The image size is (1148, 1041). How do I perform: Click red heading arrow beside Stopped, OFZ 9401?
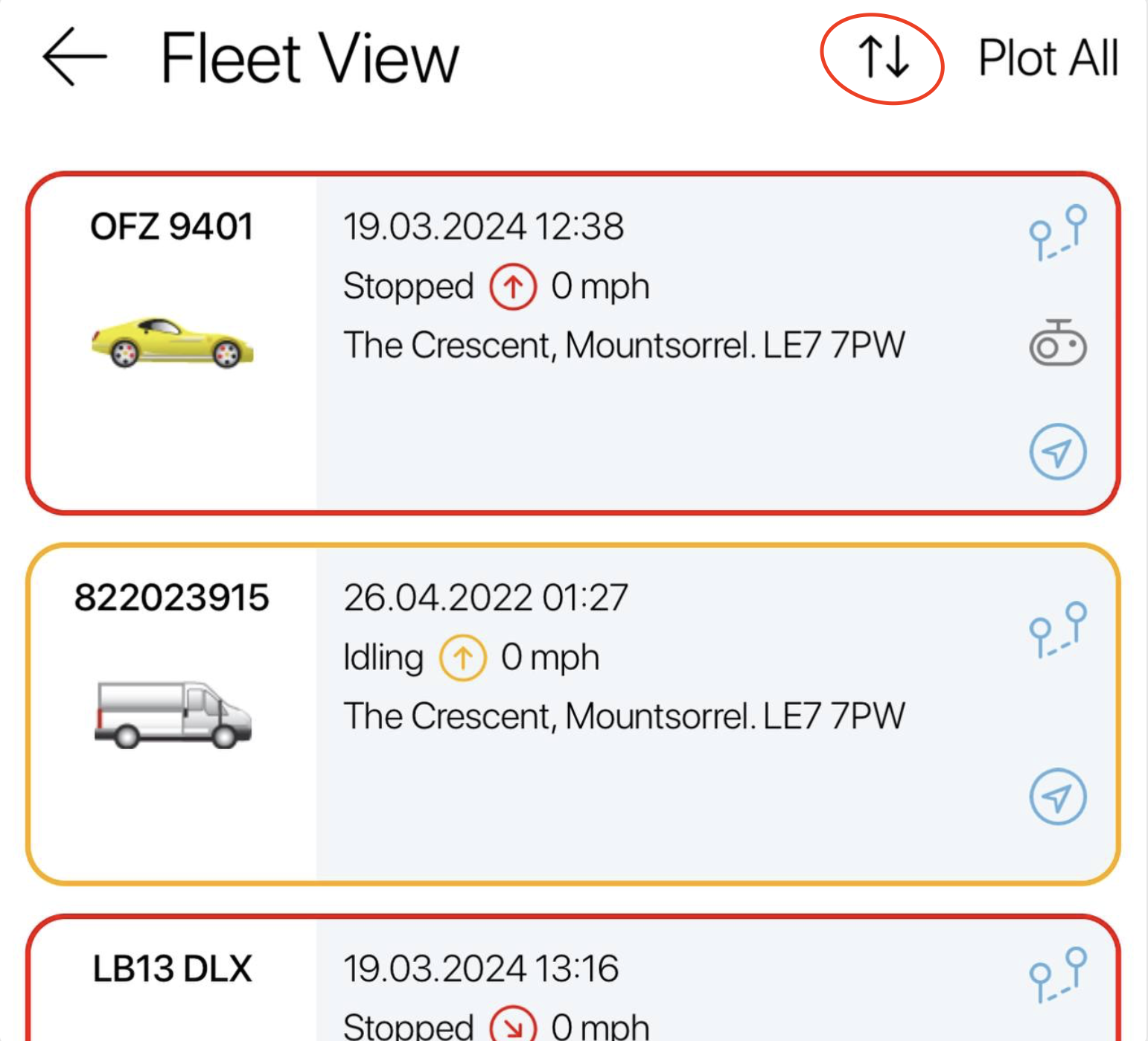(513, 287)
